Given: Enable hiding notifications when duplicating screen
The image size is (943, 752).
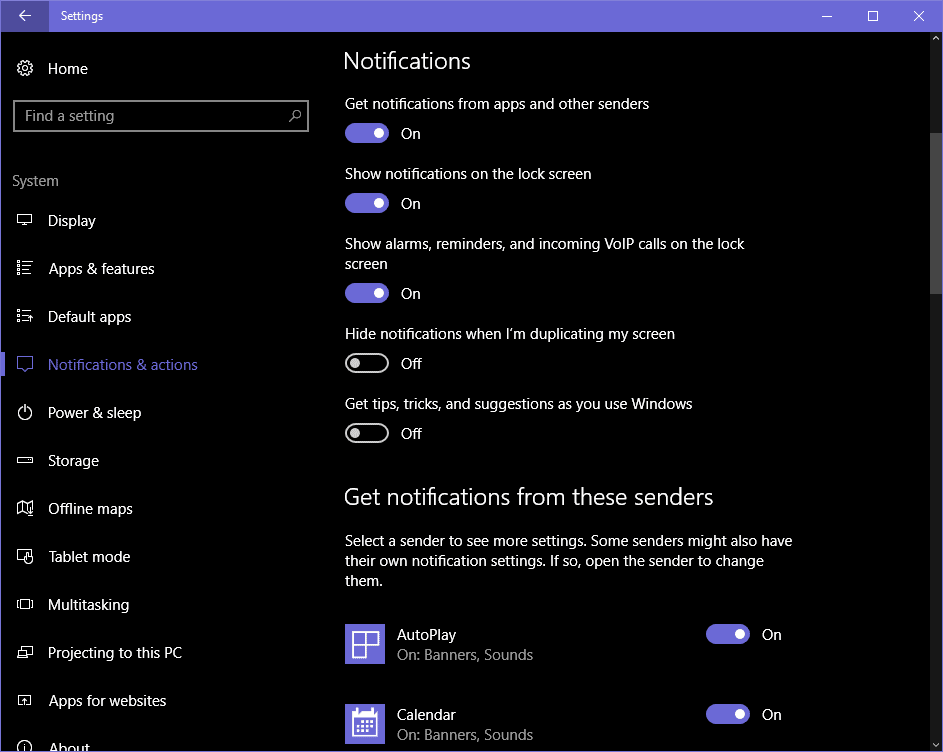Looking at the screenshot, I should coord(367,363).
